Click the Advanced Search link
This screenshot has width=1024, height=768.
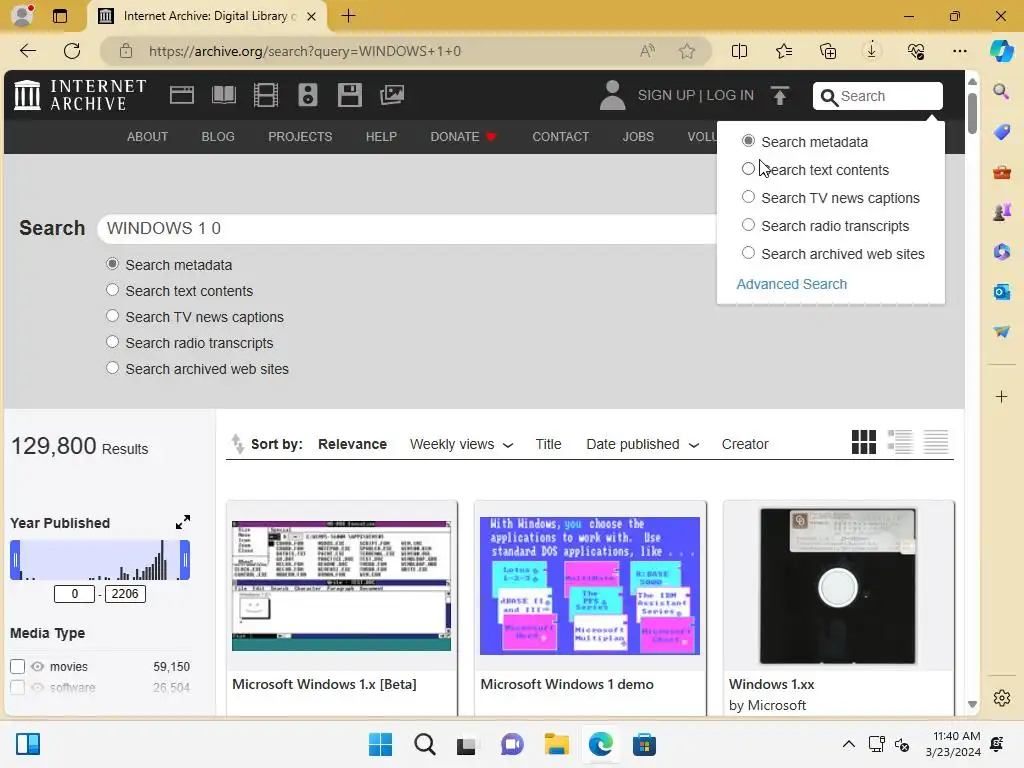(x=792, y=284)
